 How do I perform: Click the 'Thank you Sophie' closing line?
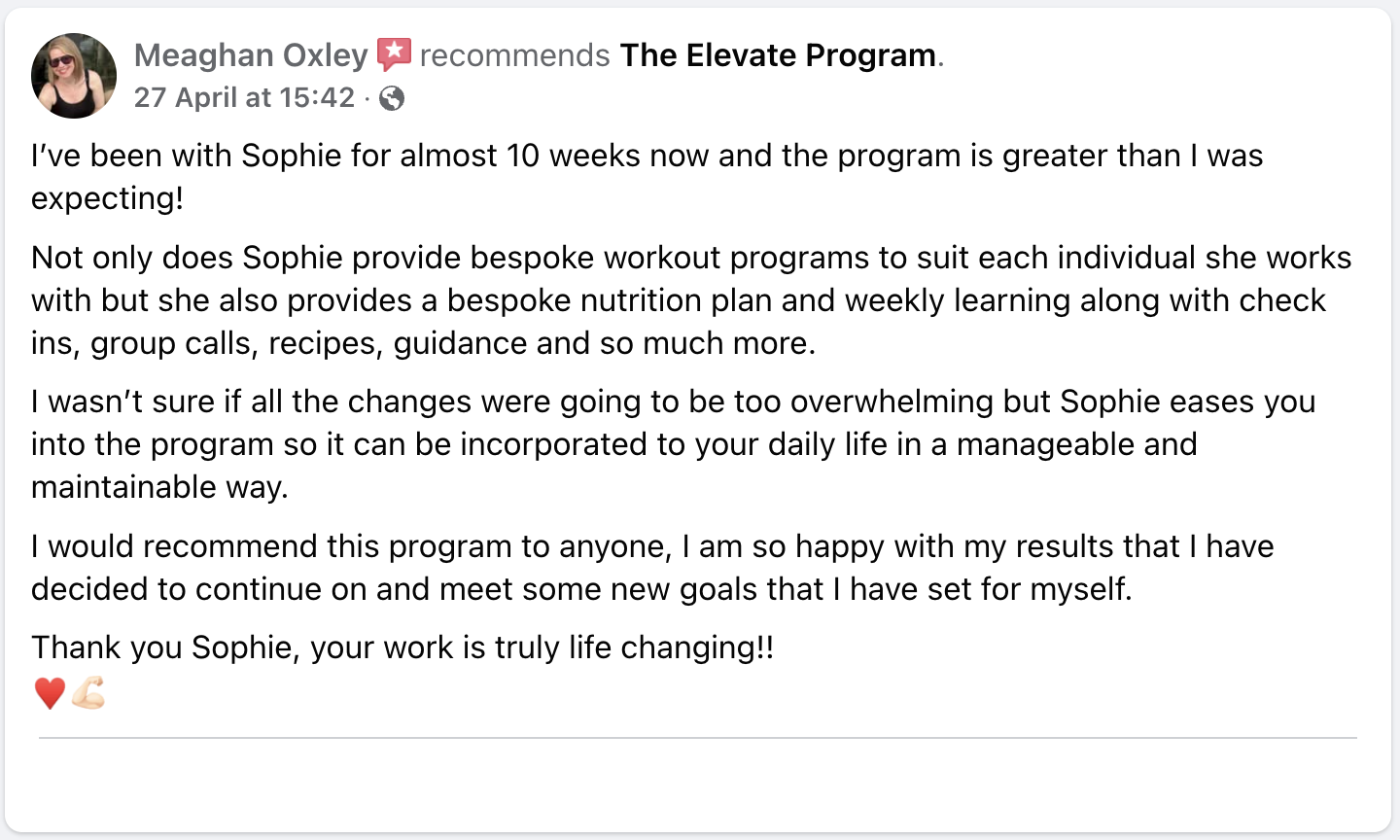tap(402, 647)
